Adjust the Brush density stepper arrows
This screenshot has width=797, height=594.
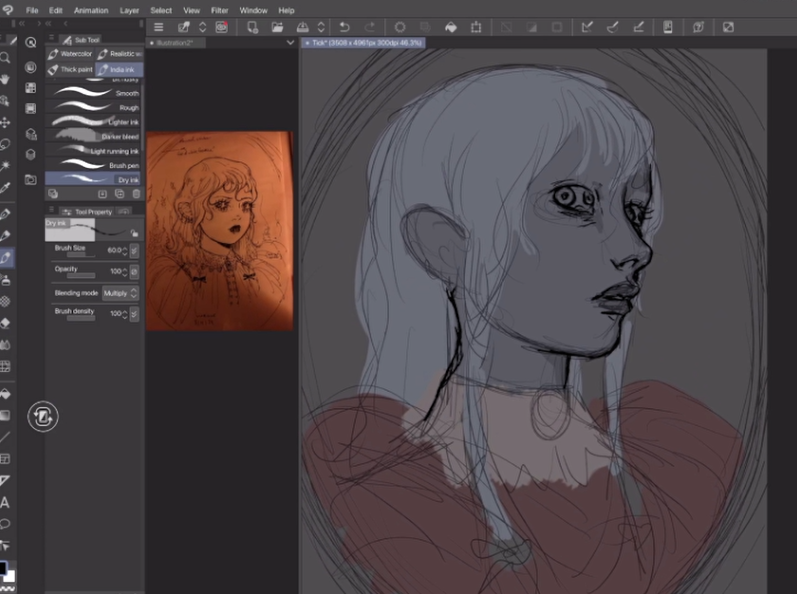pyautogui.click(x=125, y=314)
